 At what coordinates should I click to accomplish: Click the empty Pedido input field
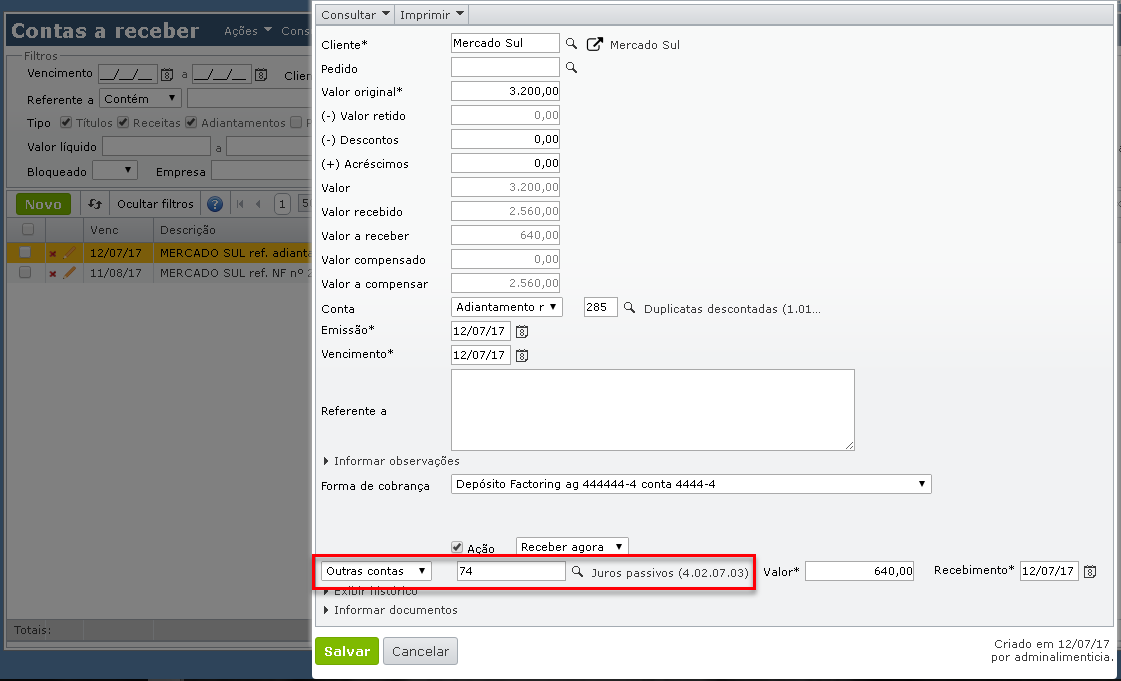pos(505,67)
